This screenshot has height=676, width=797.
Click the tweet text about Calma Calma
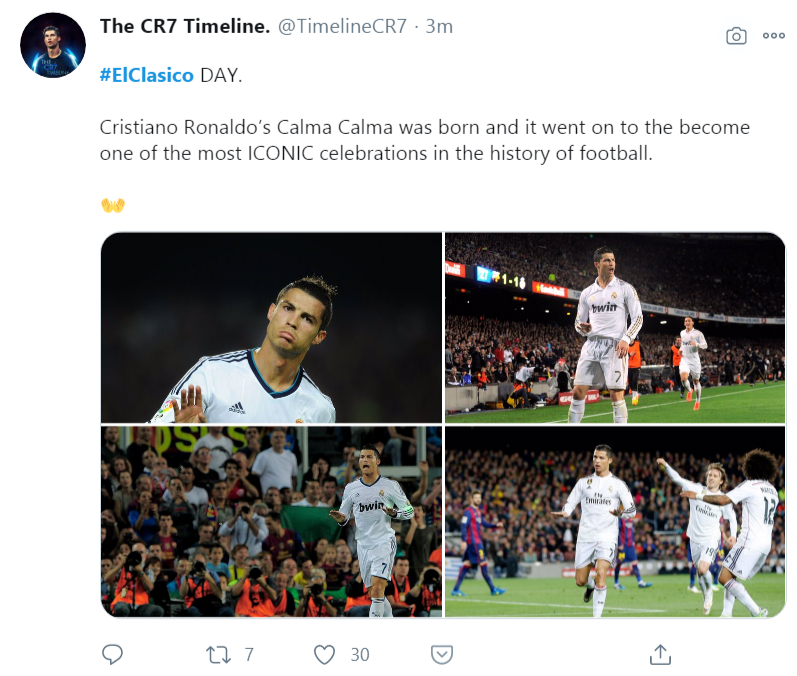tap(424, 141)
